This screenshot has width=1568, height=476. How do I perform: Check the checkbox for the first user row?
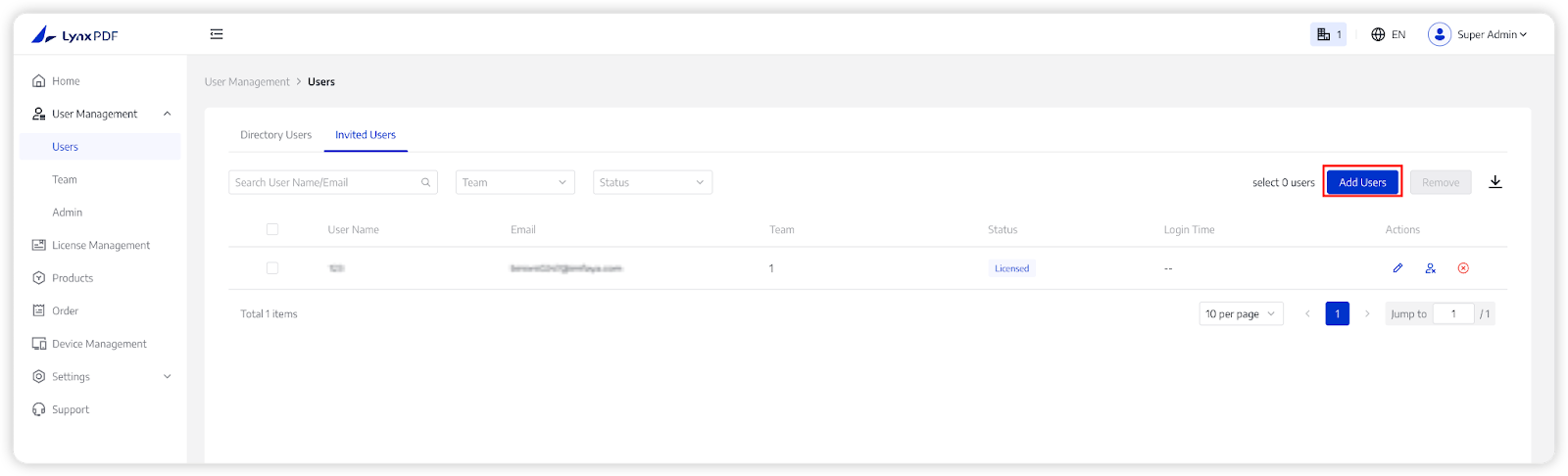coord(272,268)
